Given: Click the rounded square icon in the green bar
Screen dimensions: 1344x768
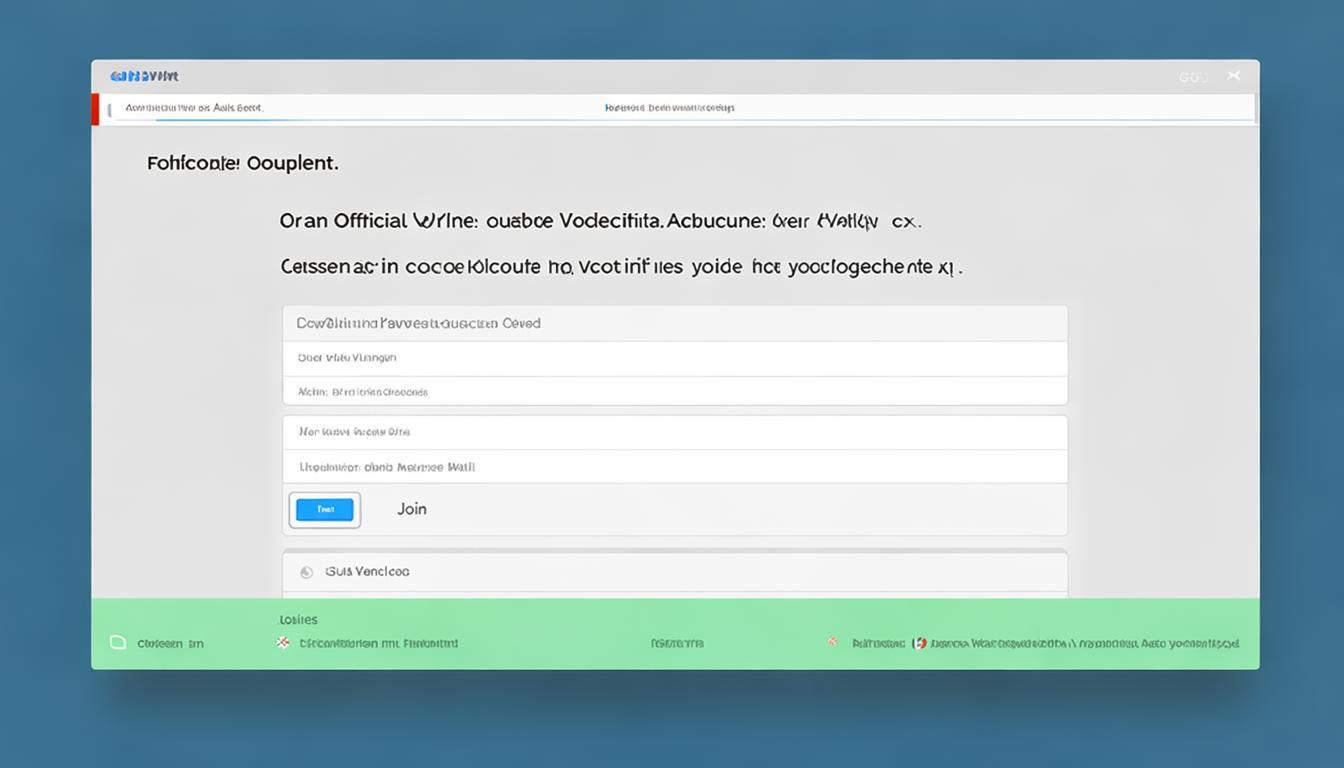Looking at the screenshot, I should click(x=118, y=643).
